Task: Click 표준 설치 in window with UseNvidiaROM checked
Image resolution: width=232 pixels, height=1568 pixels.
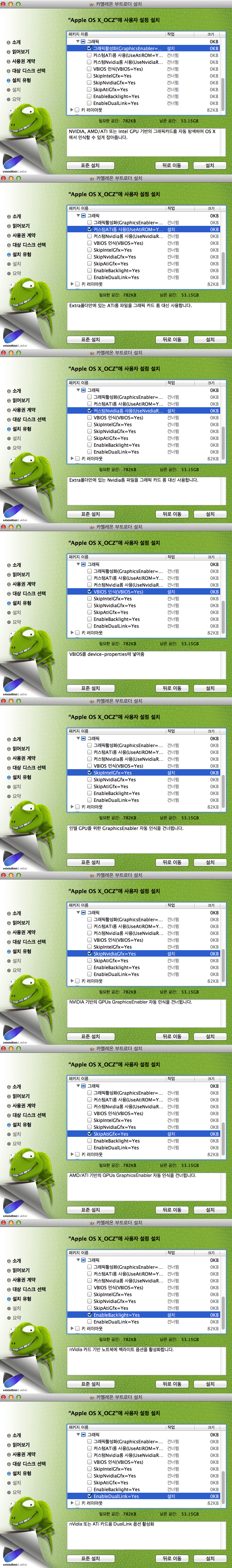Action: point(90,514)
